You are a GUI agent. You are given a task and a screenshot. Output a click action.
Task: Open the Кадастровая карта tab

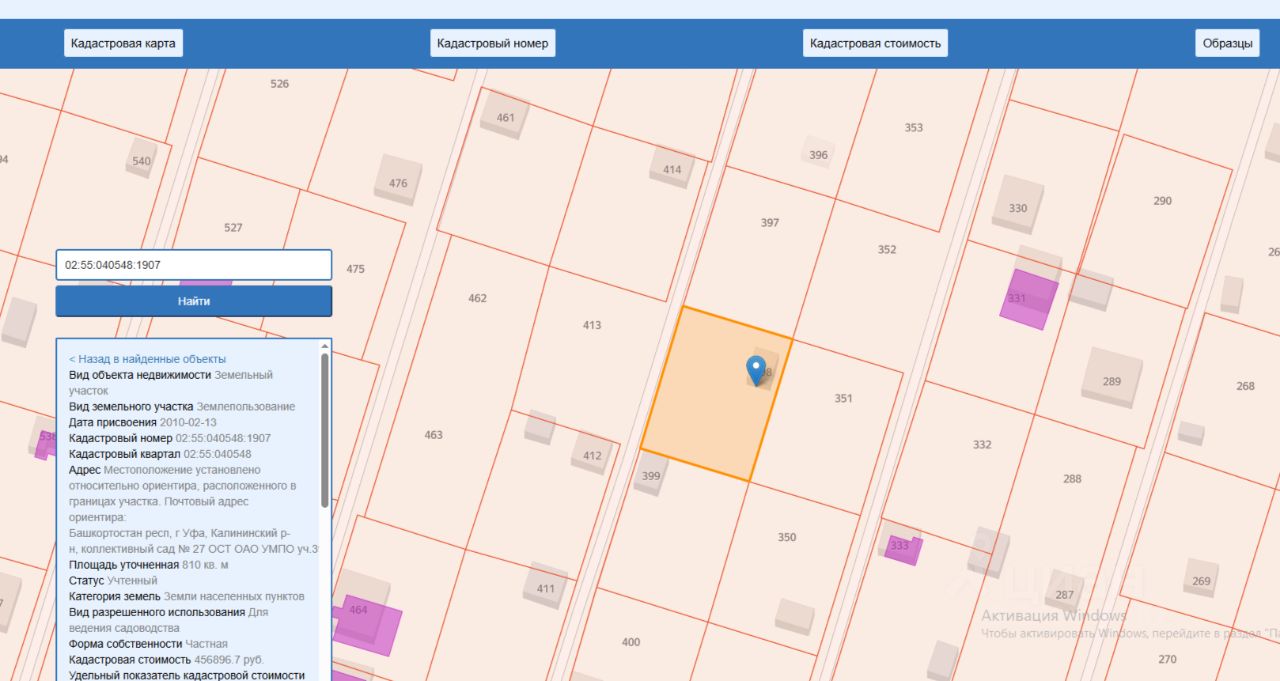(x=123, y=43)
